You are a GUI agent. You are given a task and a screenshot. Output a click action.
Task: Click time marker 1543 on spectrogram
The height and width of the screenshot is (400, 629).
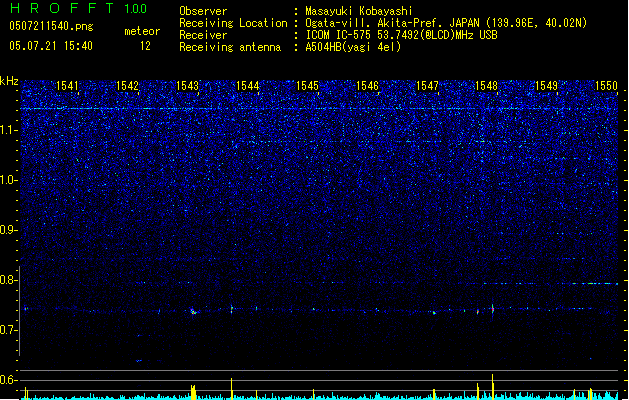pos(187,86)
